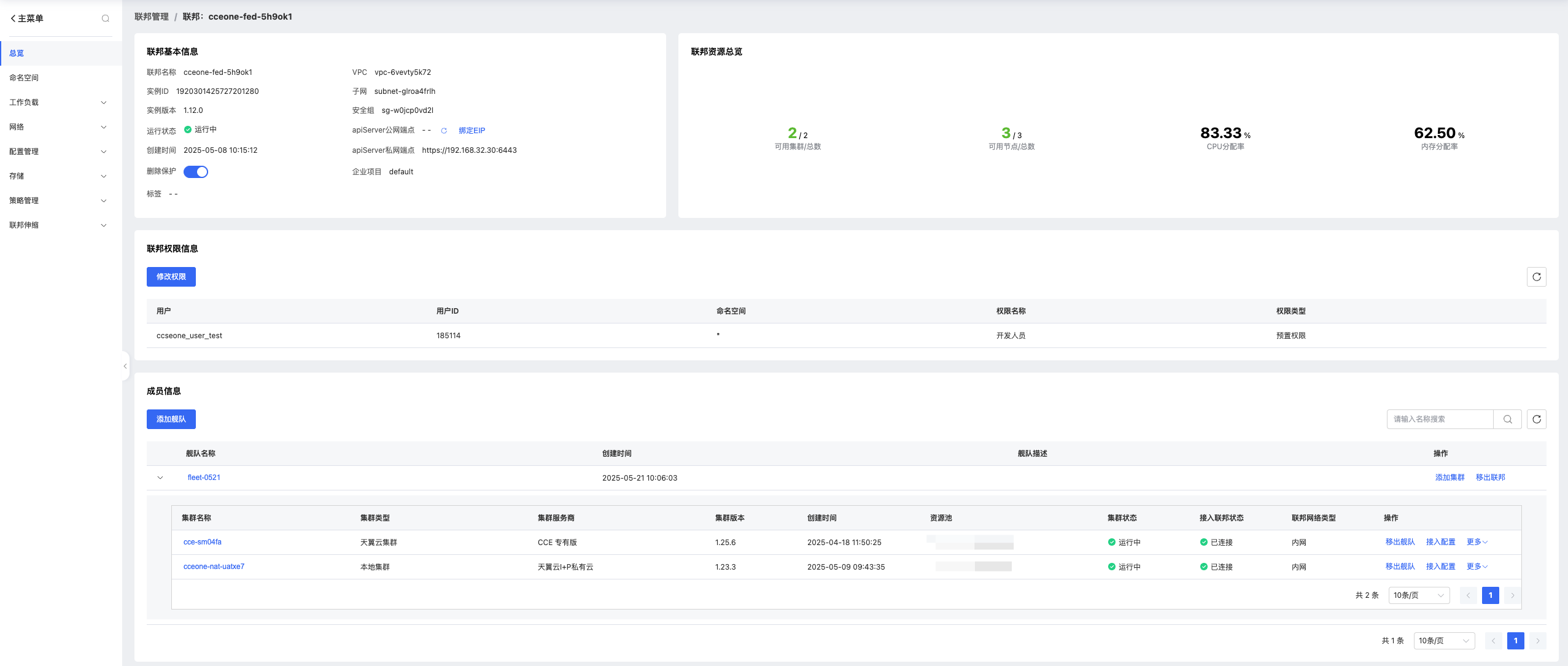This screenshot has height=666, width=1568.
Task: Go back to 主菜单
Action: (x=26, y=18)
